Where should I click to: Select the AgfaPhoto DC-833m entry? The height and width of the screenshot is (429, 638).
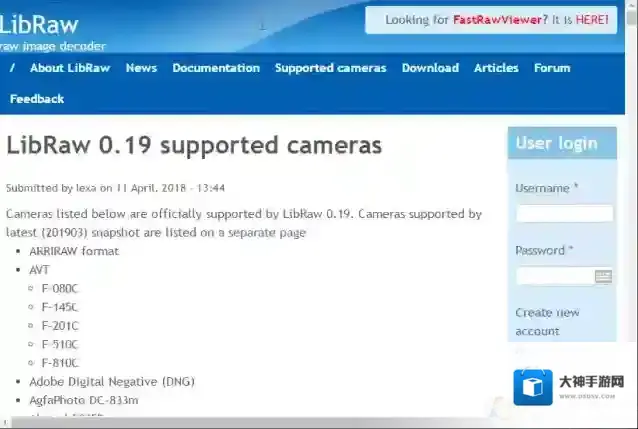(84, 400)
